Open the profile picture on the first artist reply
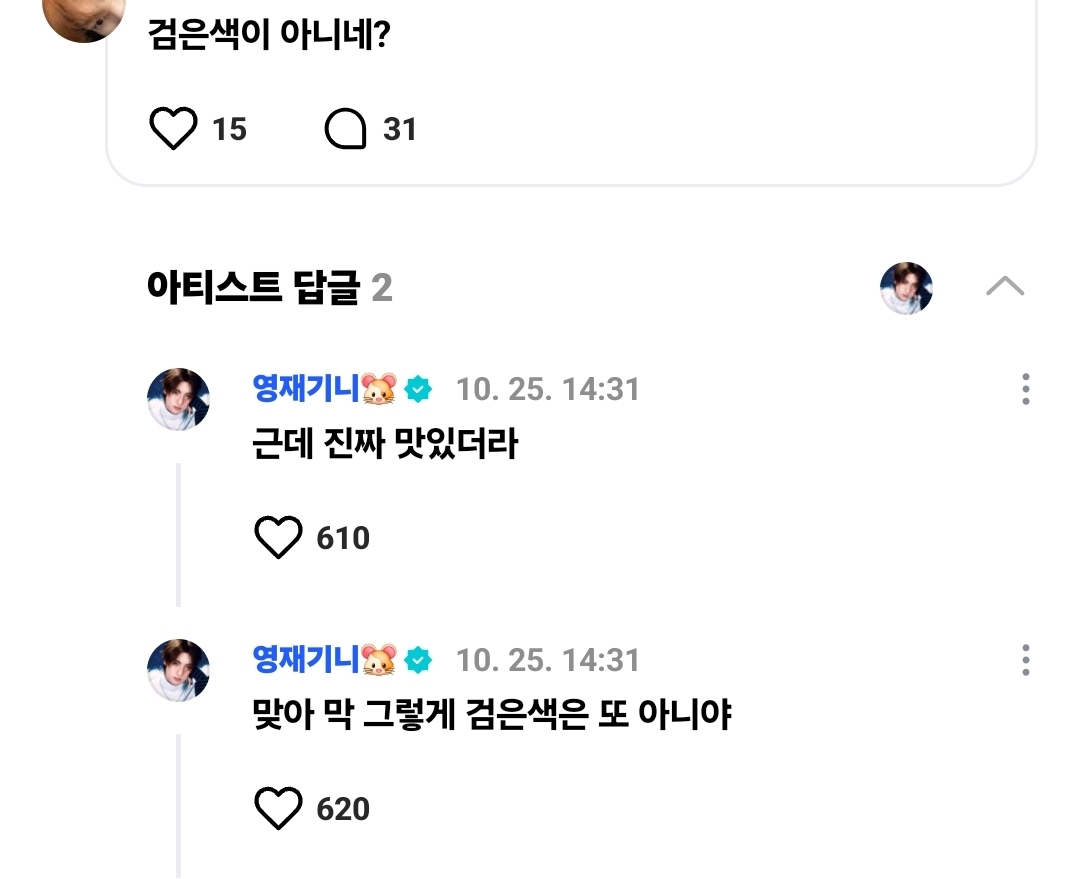This screenshot has height=879, width=1080. [178, 399]
